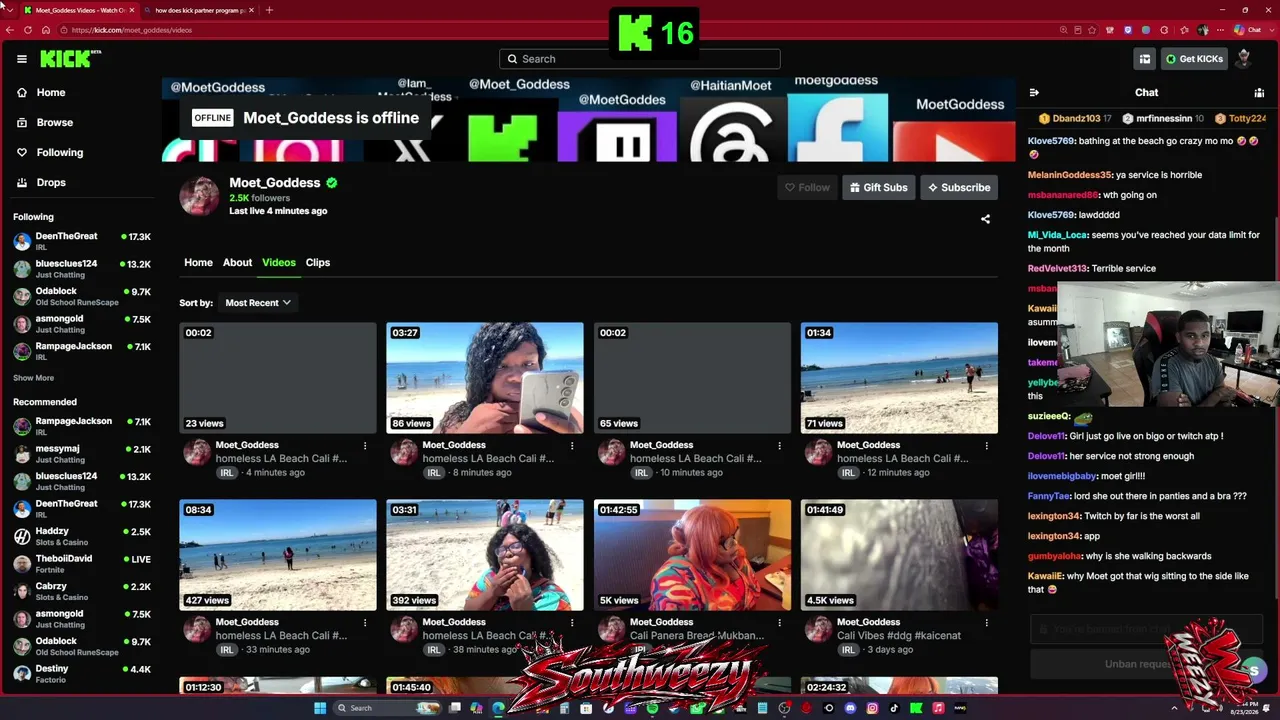
Task: Click the Get KICKs button
Action: pyautogui.click(x=1194, y=59)
